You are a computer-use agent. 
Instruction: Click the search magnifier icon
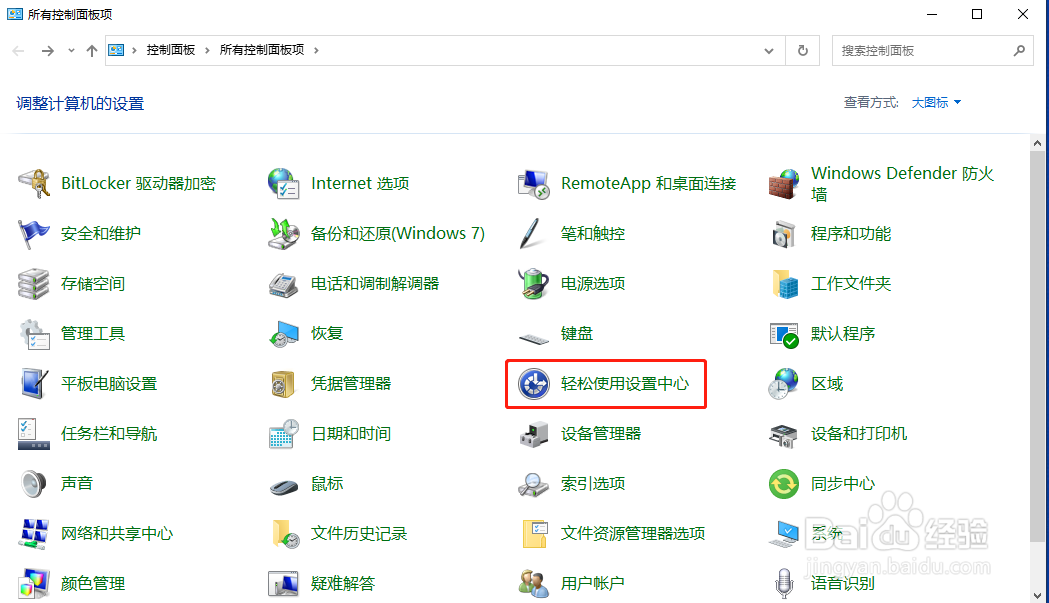[1019, 51]
